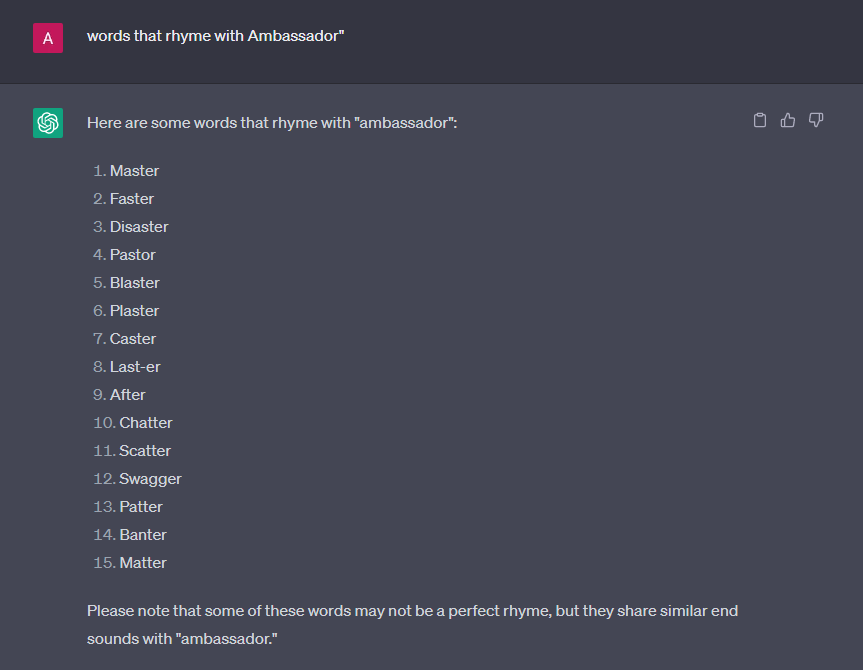This screenshot has height=670, width=863.
Task: Click the word "Swagger" in the list
Action: pyautogui.click(x=150, y=479)
